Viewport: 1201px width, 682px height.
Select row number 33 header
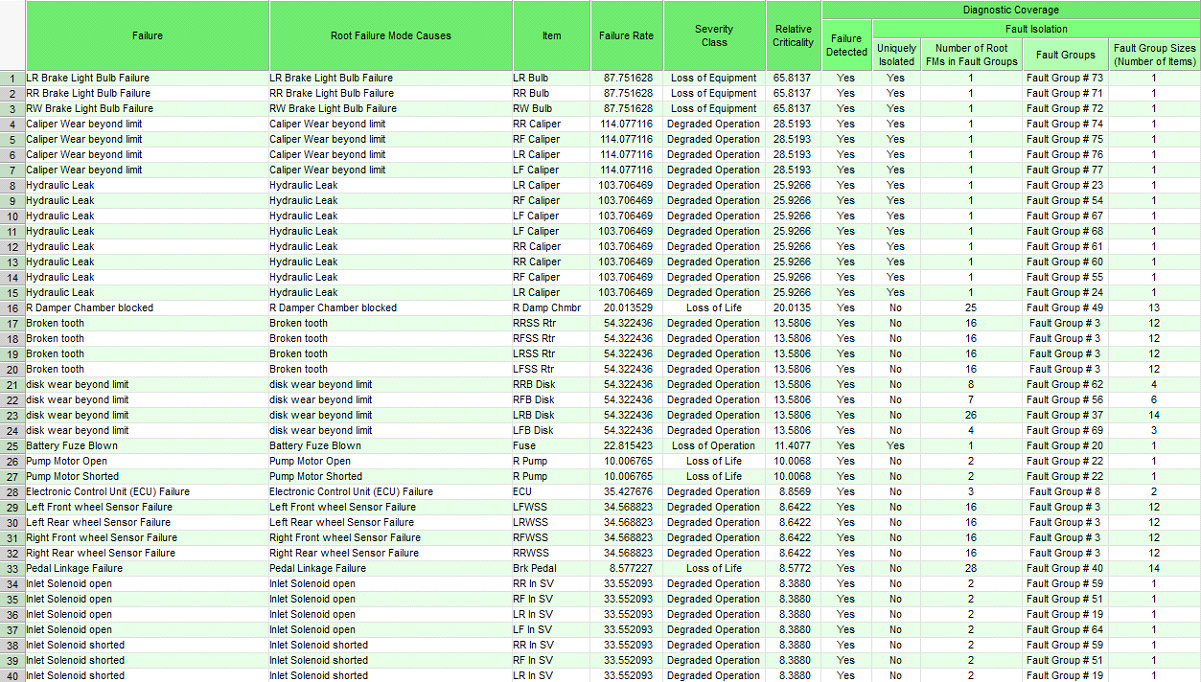(x=12, y=569)
